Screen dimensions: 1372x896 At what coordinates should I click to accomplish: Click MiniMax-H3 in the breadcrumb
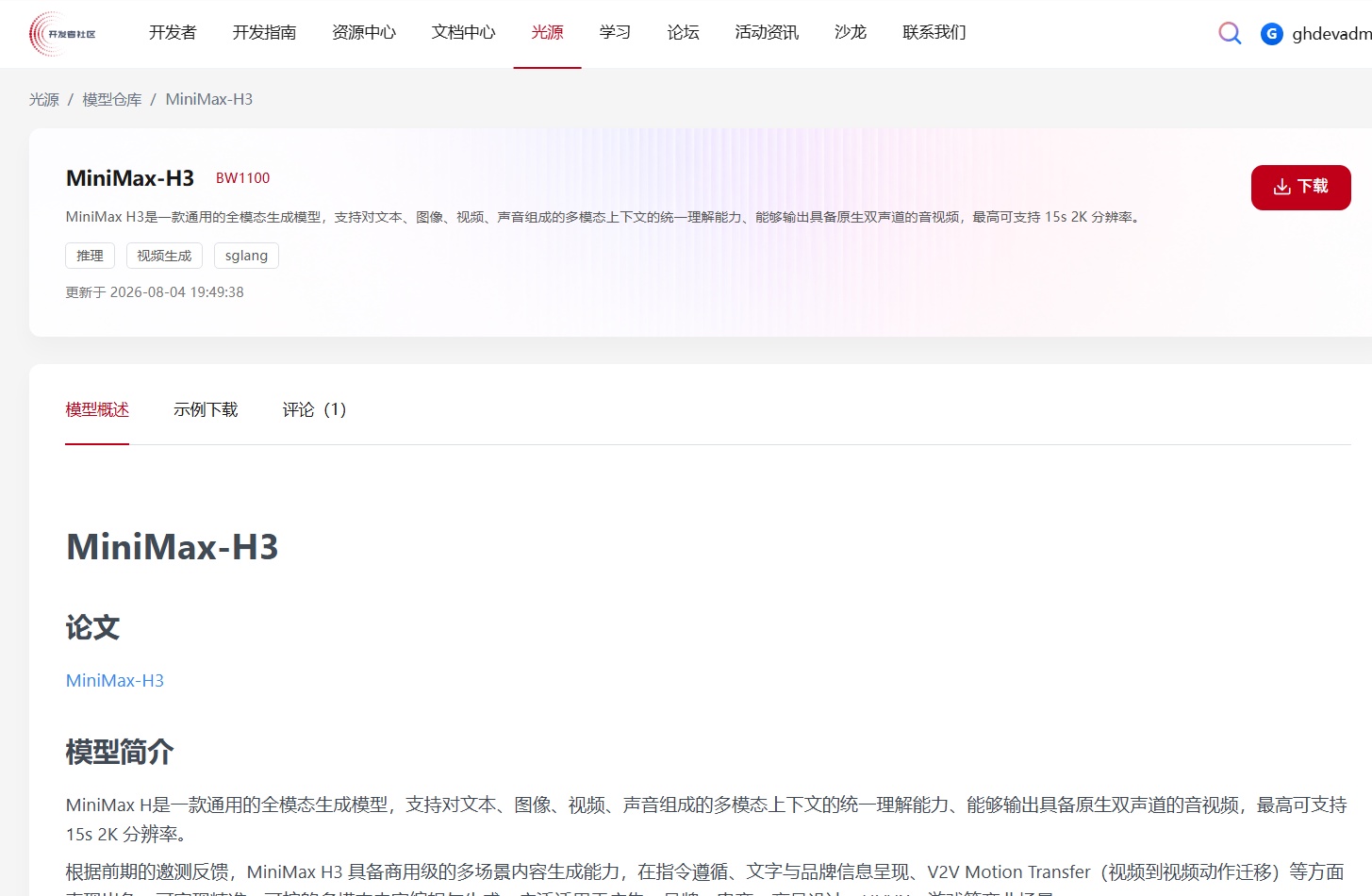(x=209, y=100)
